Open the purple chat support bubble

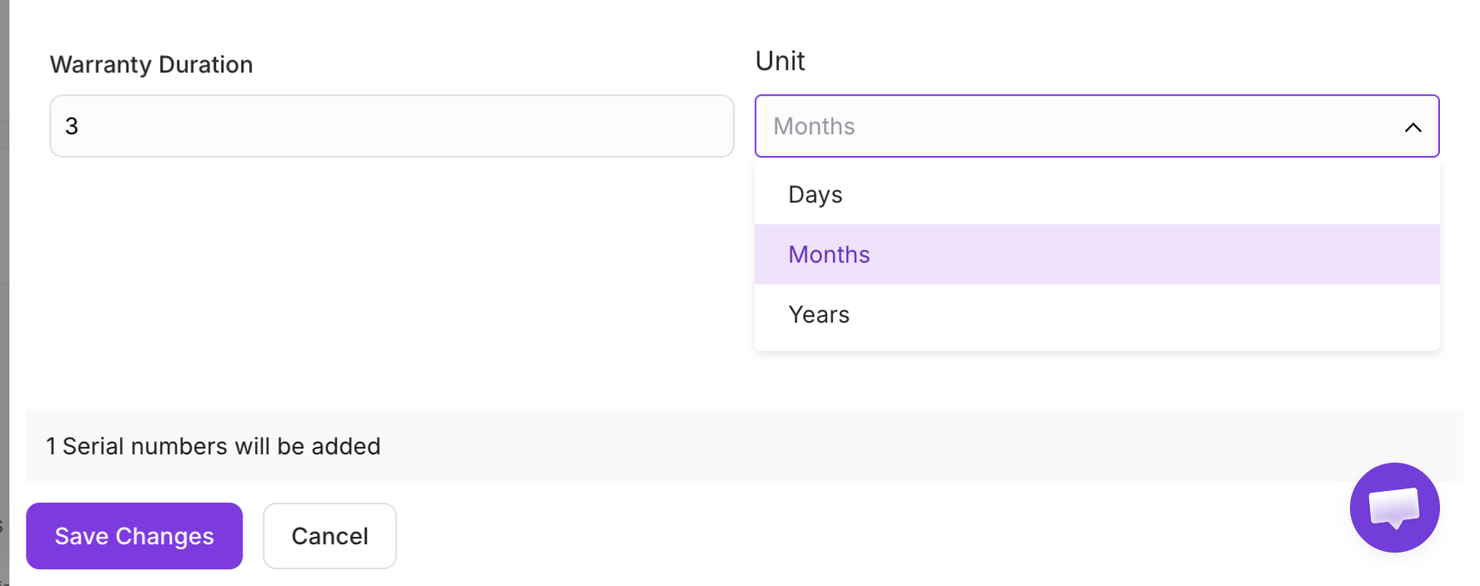coord(1394,508)
